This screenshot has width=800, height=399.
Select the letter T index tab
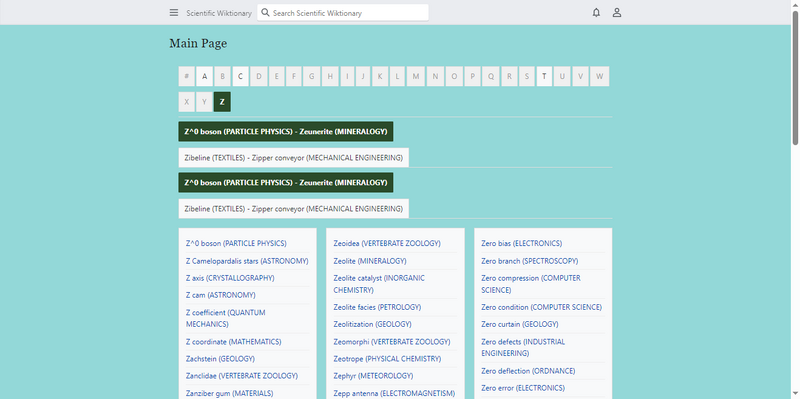click(544, 77)
